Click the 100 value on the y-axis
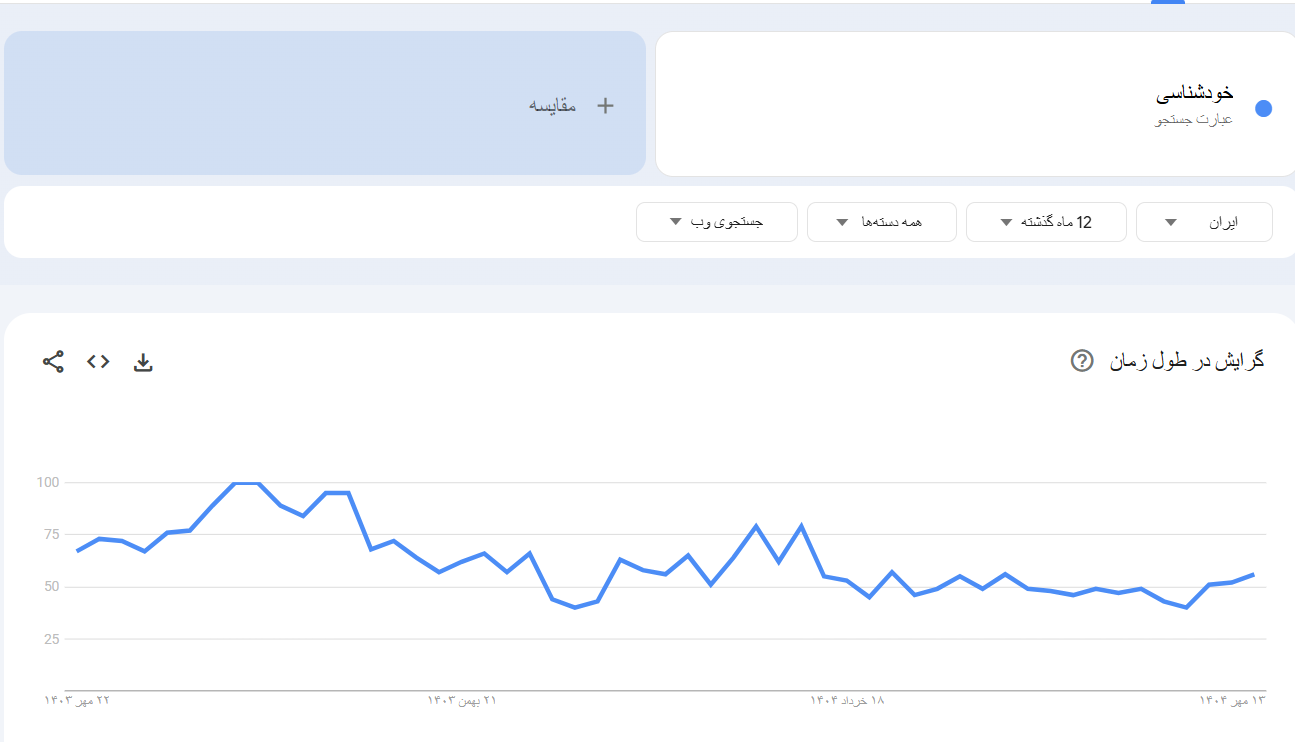The height and width of the screenshot is (742, 1295). (49, 482)
